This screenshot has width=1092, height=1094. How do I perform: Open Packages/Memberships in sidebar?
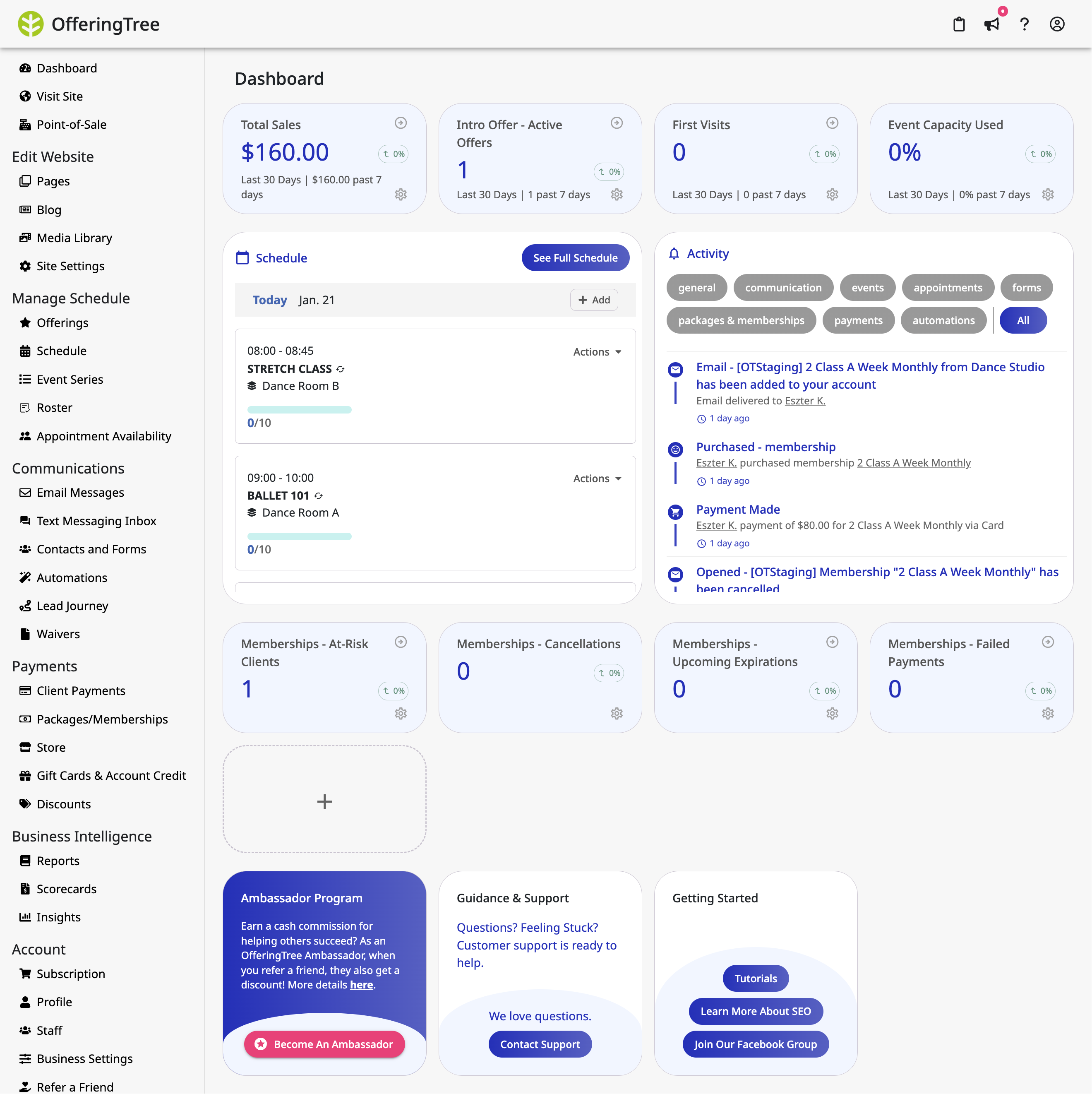[x=102, y=719]
